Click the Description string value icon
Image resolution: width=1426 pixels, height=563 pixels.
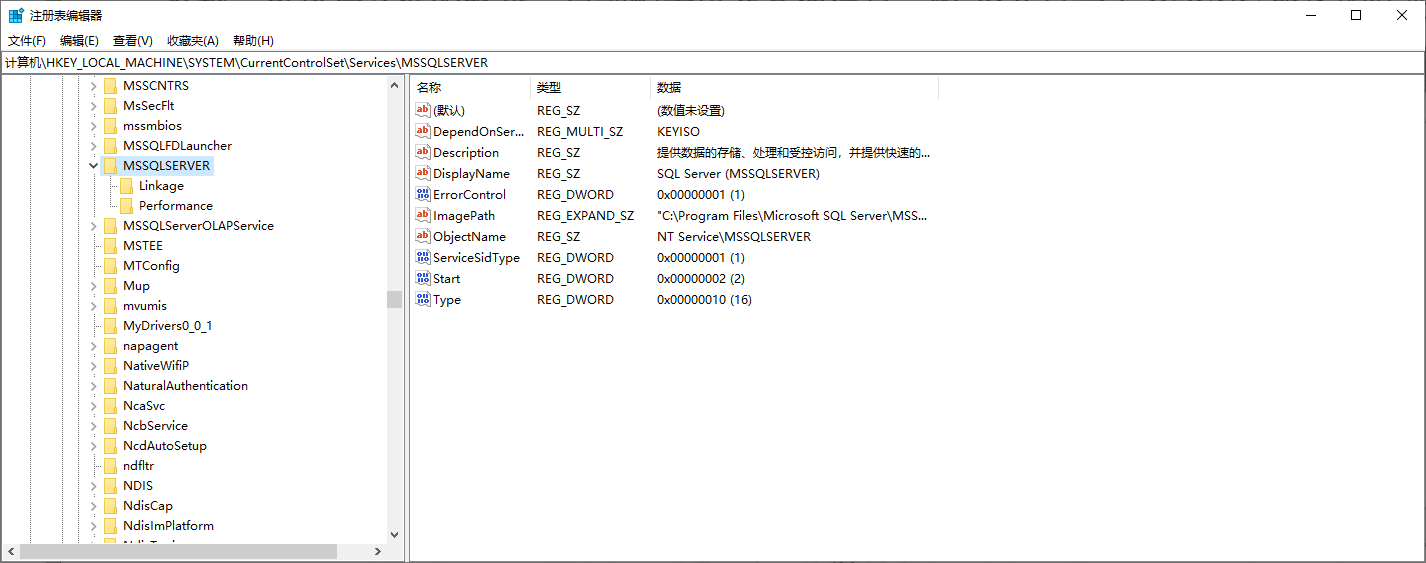click(x=423, y=152)
